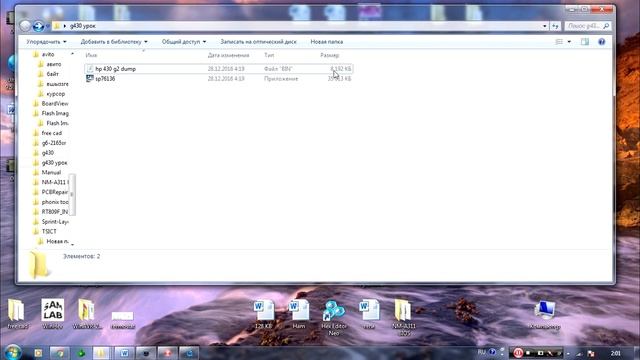Open Добавить в библиотеку dropdown

pos(114,42)
